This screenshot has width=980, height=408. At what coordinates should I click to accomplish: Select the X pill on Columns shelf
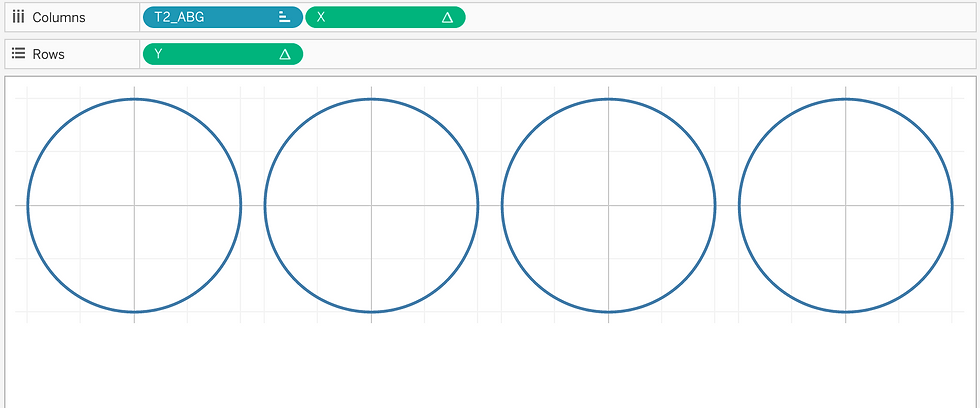coord(385,17)
